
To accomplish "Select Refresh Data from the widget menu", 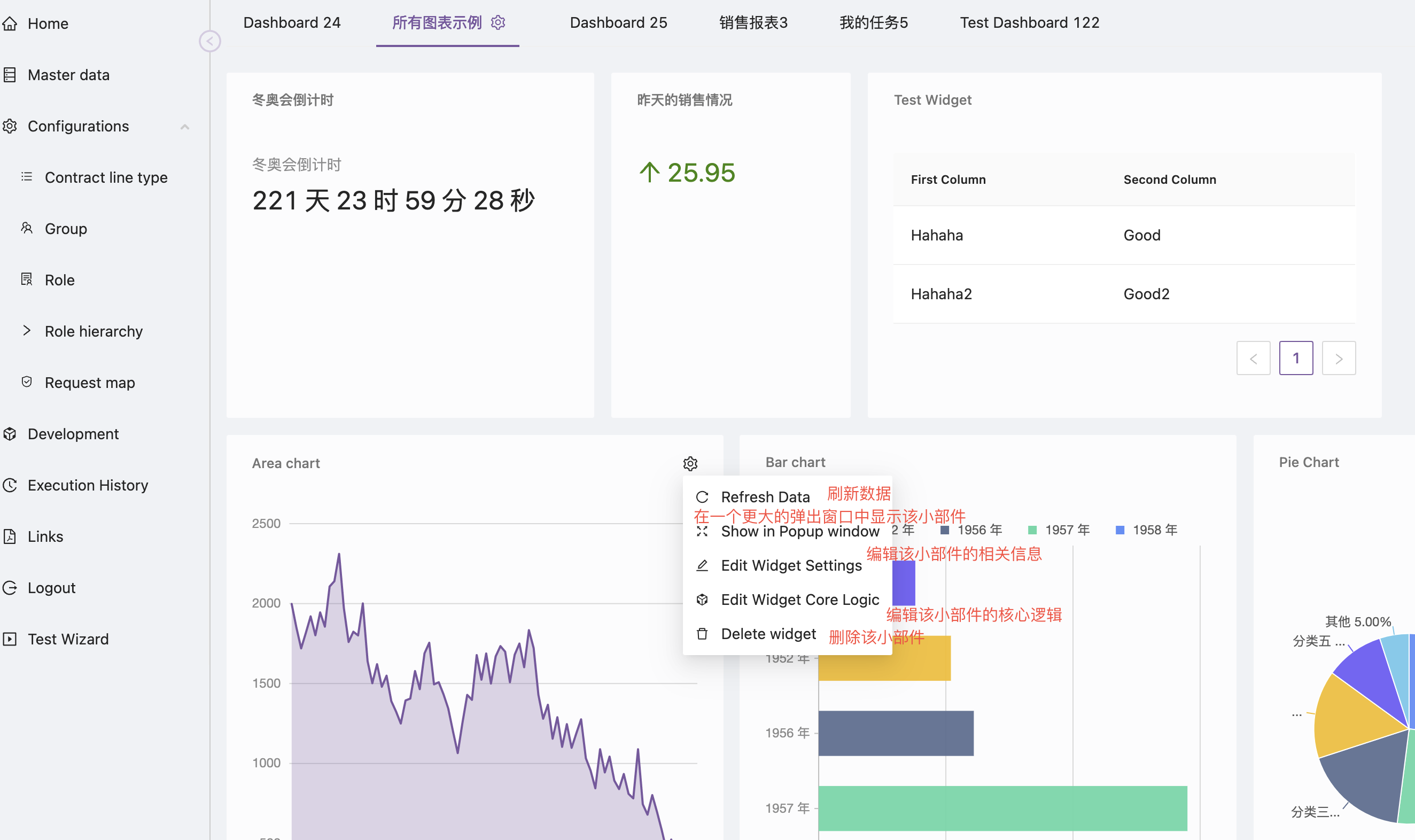I will pos(765,497).
